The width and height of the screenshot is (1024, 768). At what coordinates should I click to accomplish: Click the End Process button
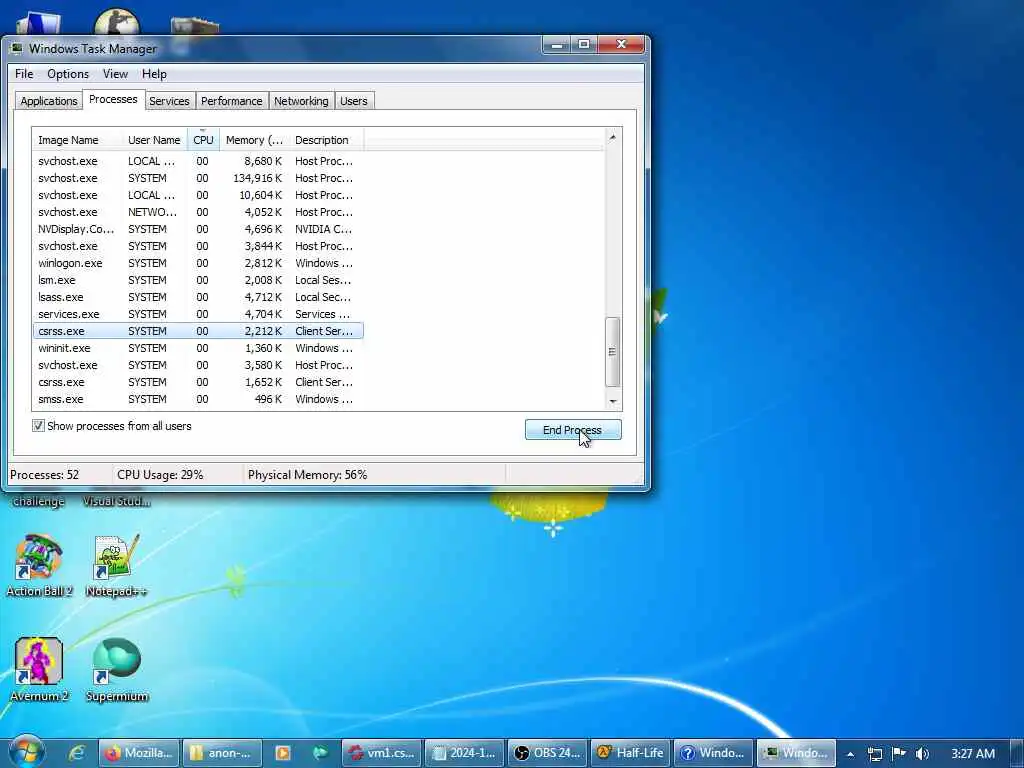pyautogui.click(x=573, y=430)
